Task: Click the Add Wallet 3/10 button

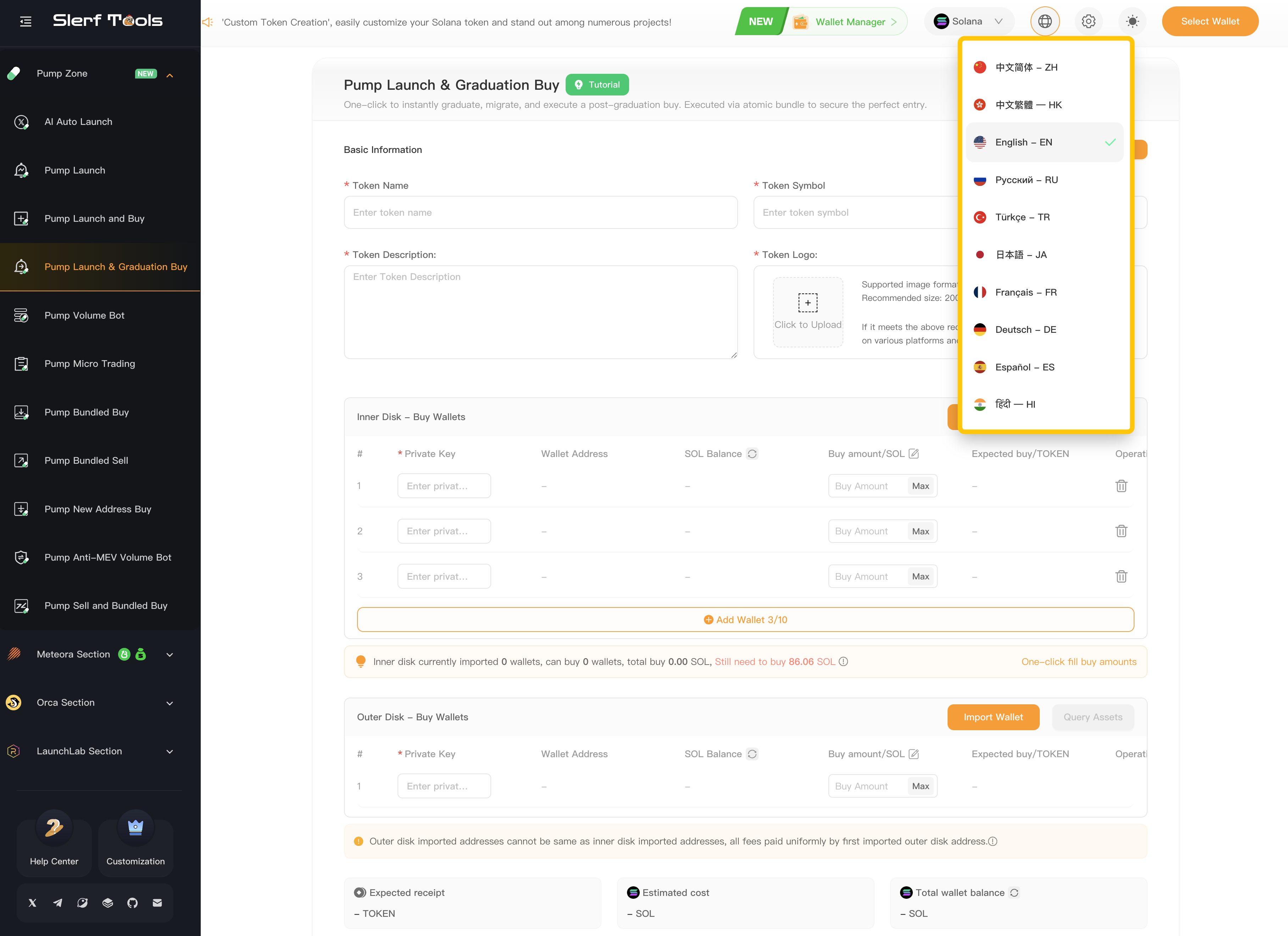Action: (x=745, y=620)
